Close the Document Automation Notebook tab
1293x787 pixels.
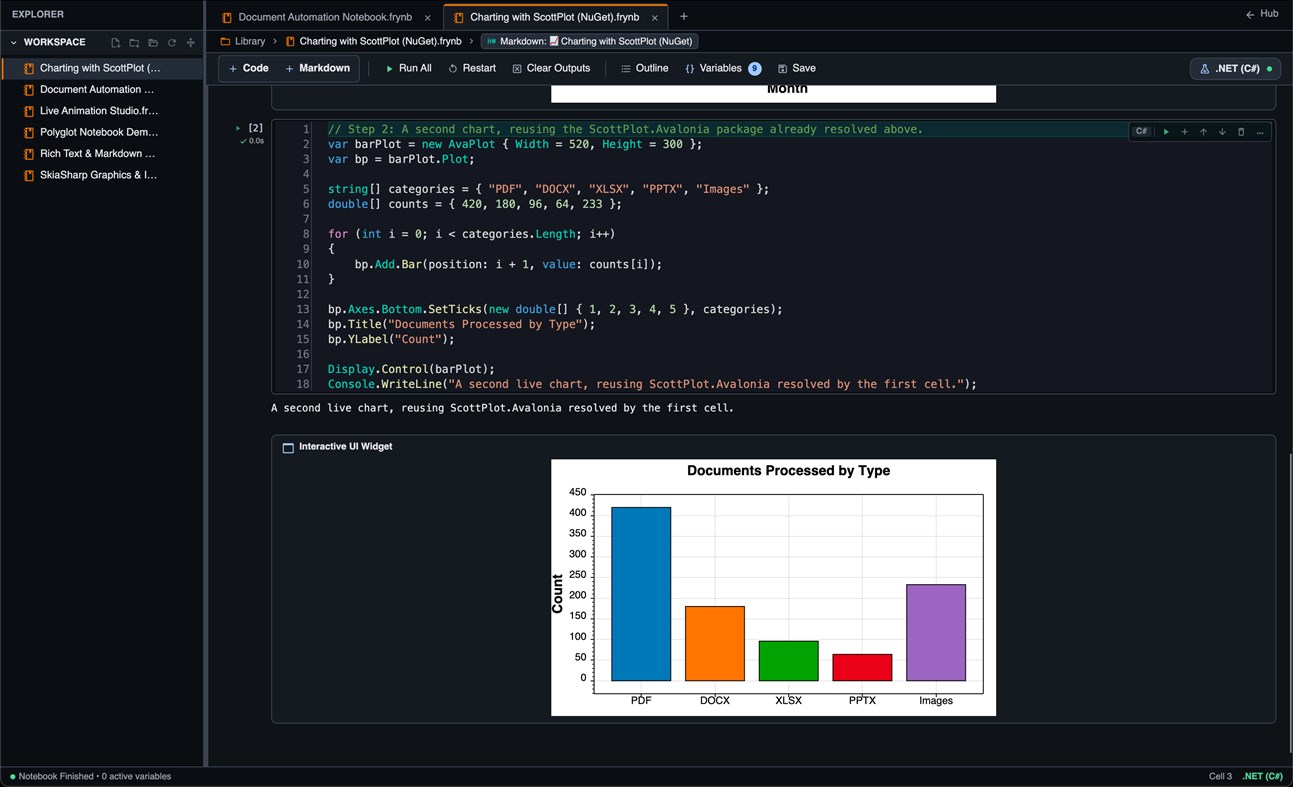[428, 18]
